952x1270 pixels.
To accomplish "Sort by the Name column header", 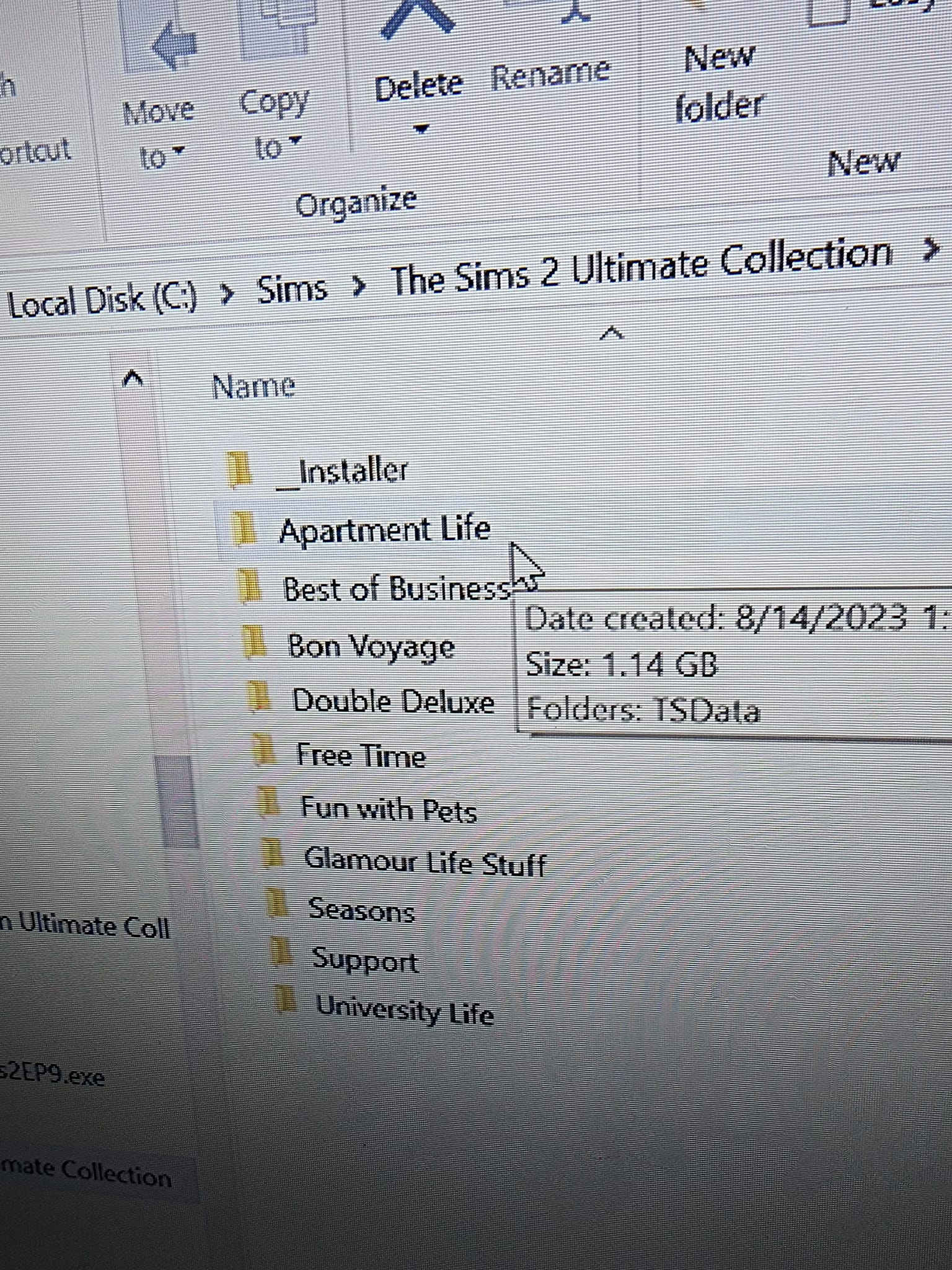I will click(x=253, y=386).
